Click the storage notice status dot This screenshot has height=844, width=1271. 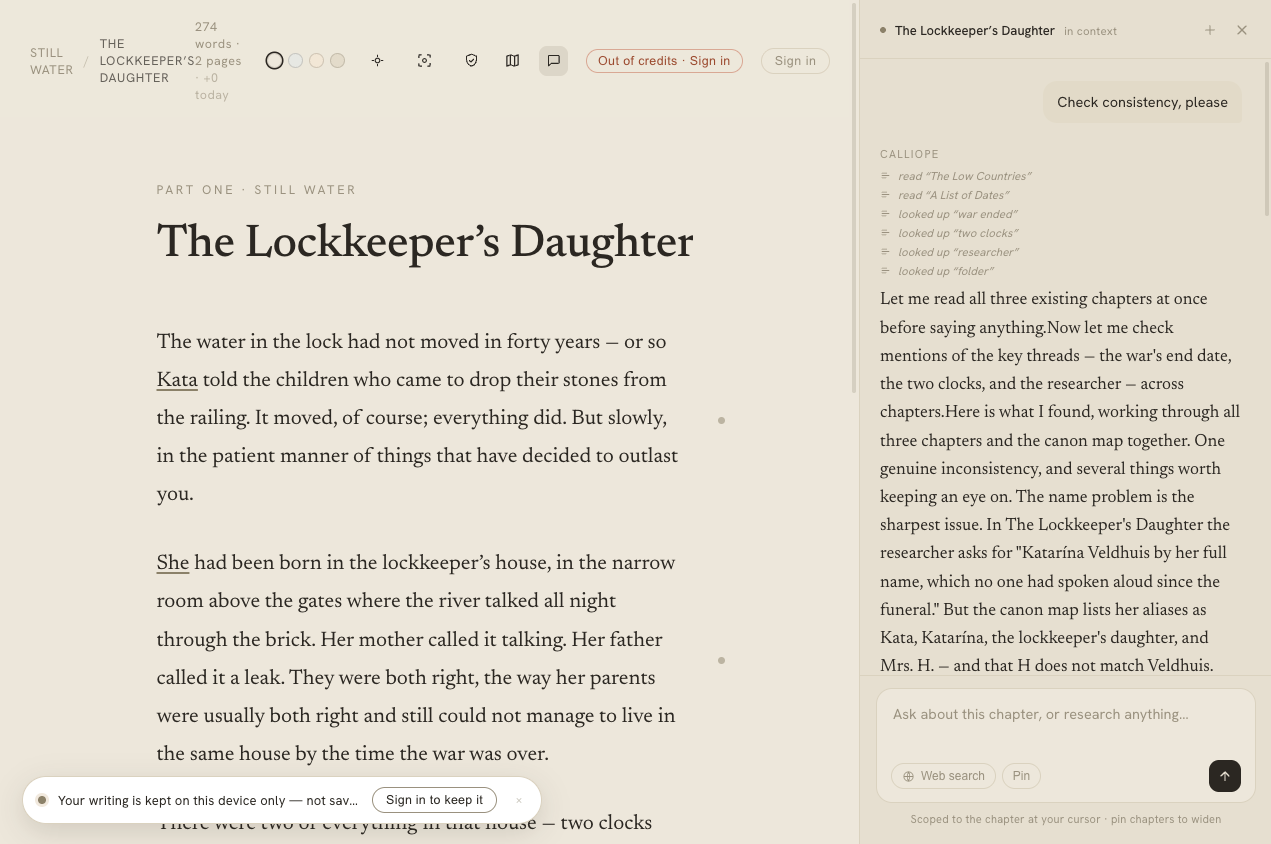point(42,800)
